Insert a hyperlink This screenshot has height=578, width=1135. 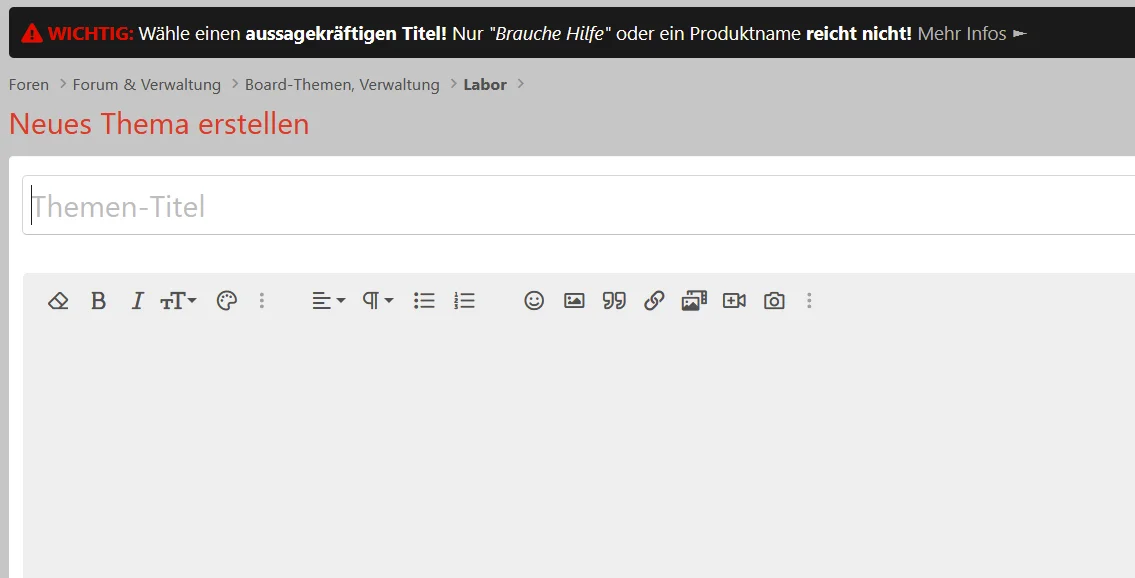tap(654, 301)
